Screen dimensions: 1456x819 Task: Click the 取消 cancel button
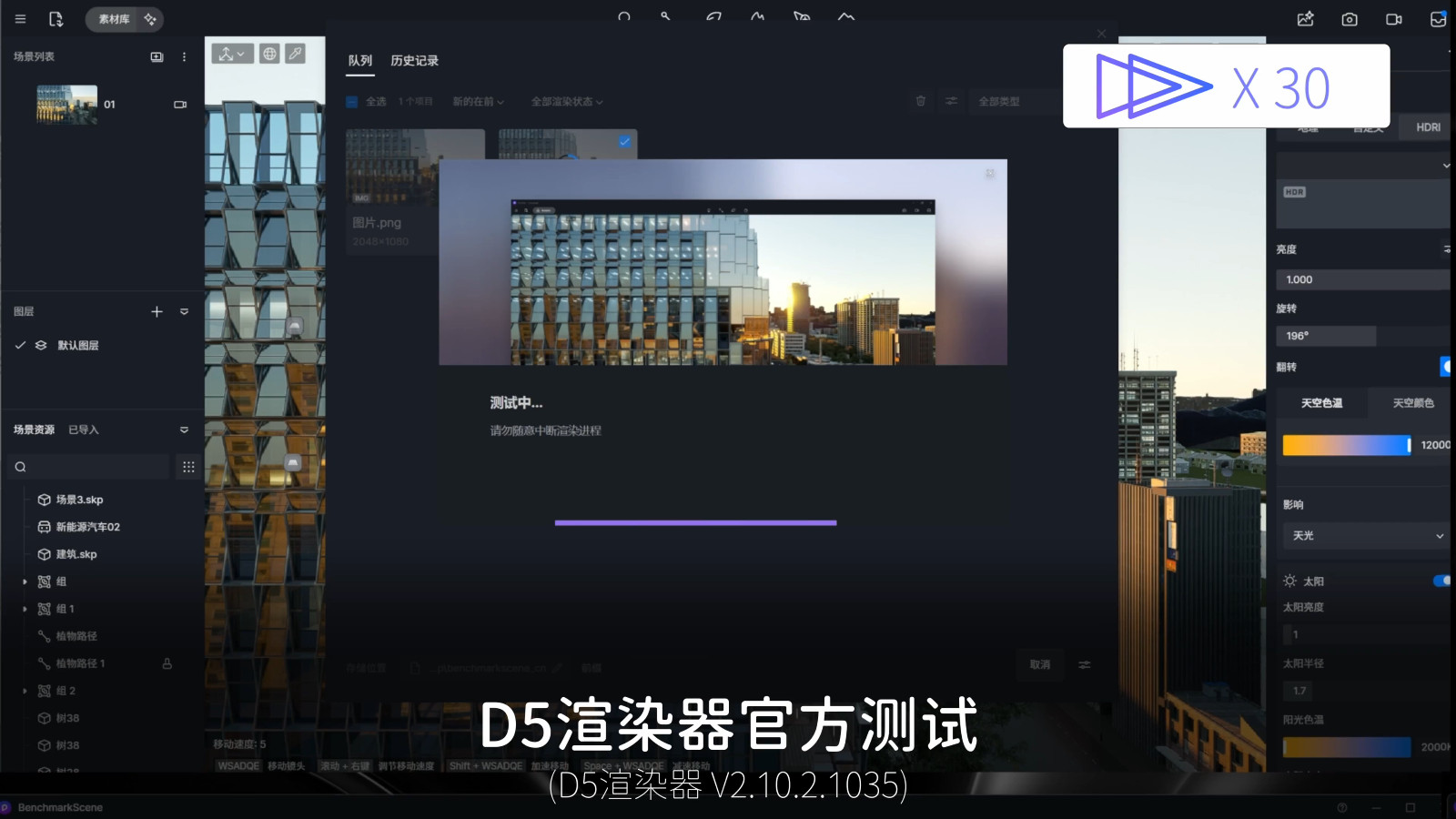tap(1040, 665)
